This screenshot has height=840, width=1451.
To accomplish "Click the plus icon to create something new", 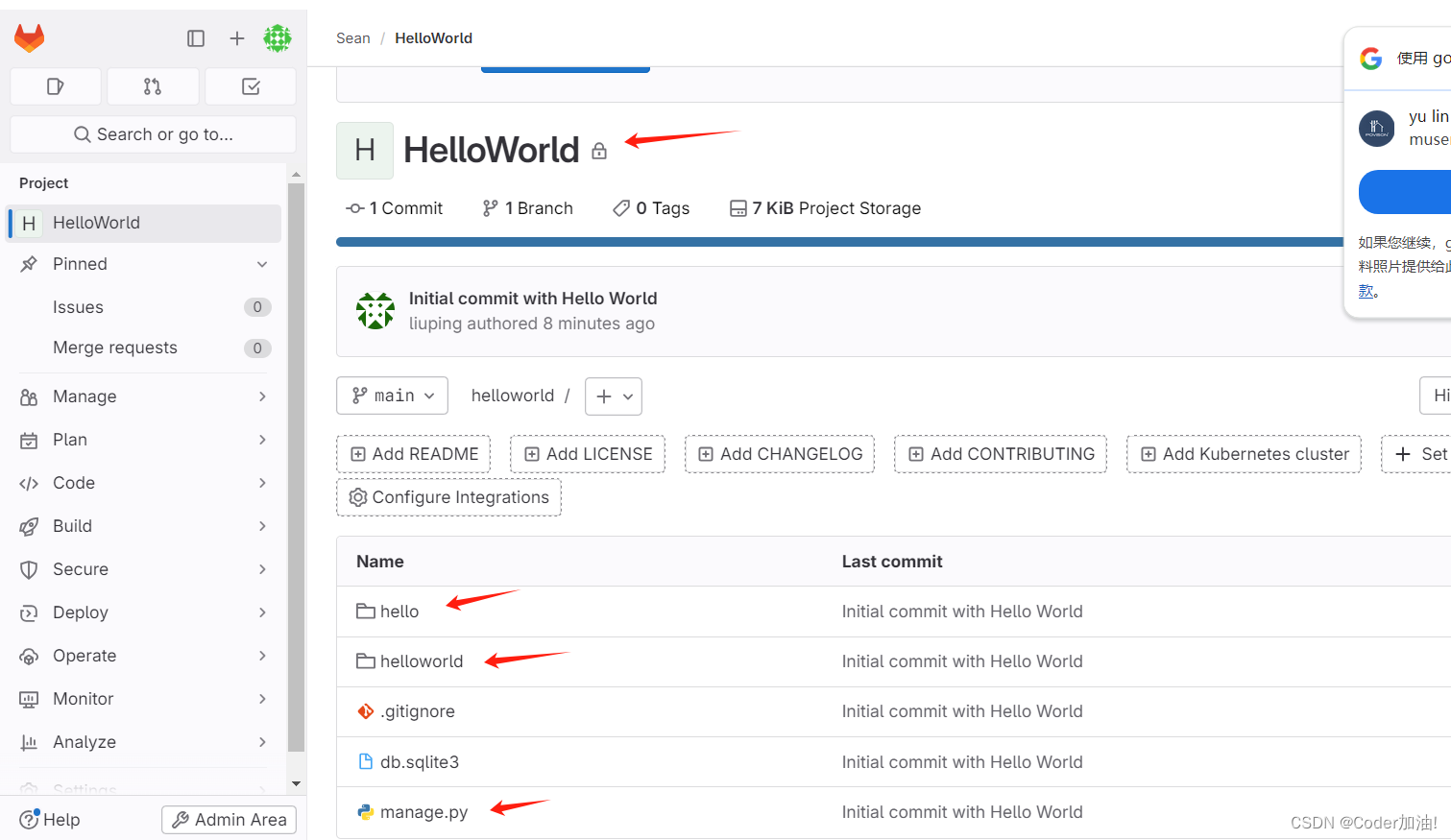I will (236, 38).
